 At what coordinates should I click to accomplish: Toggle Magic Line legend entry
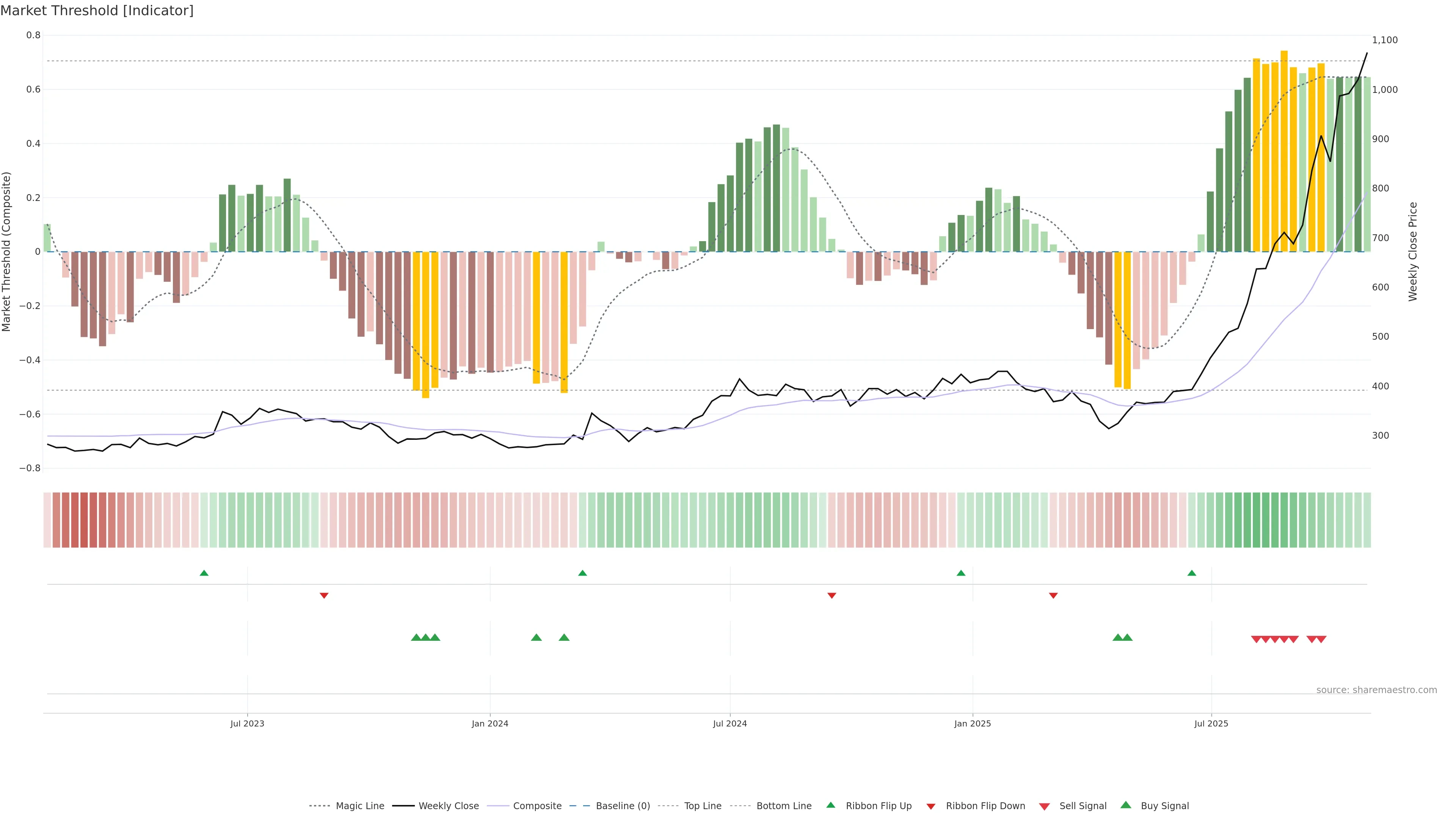coord(359,806)
